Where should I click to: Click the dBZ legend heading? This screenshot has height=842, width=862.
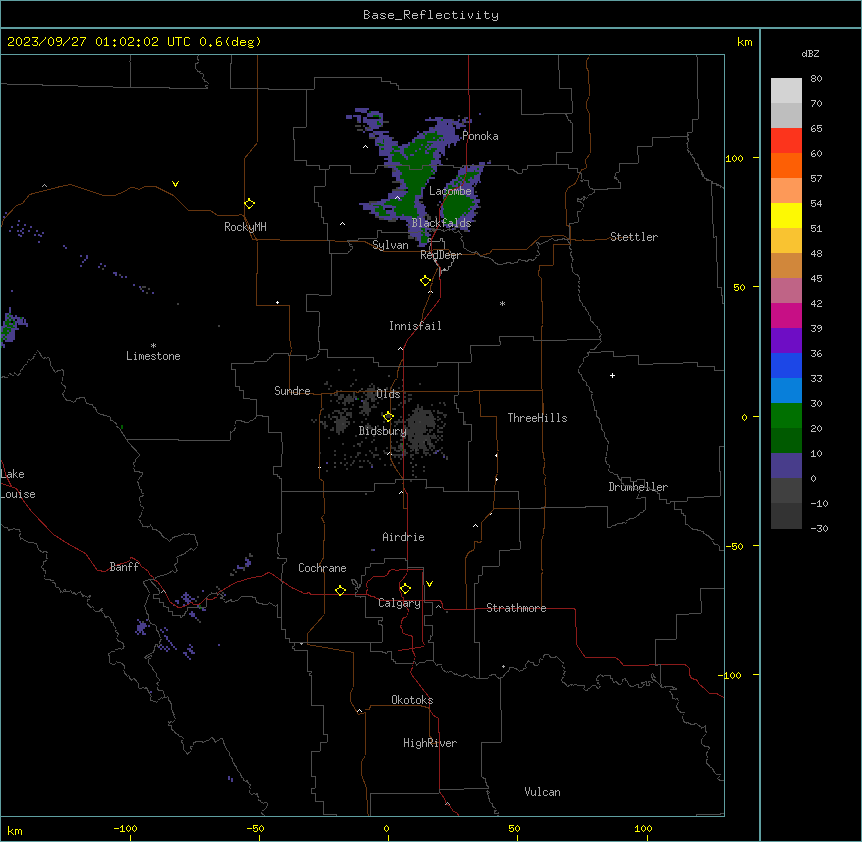[x=810, y=53]
